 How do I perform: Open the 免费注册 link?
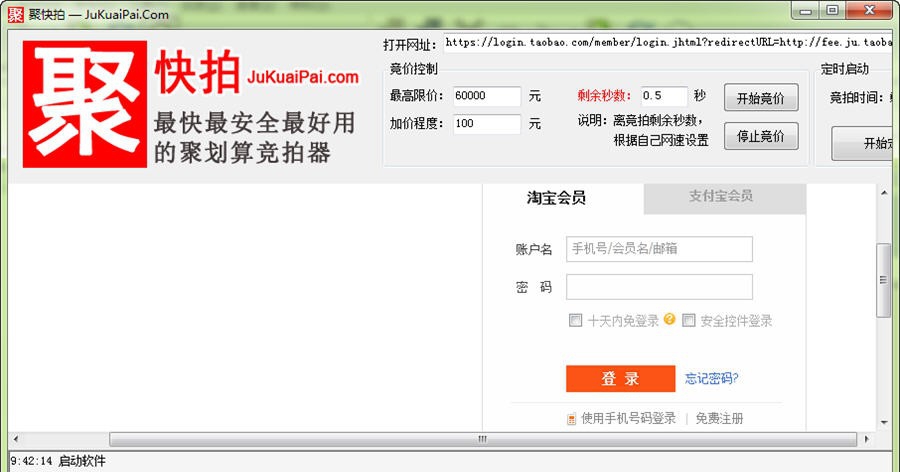(x=719, y=419)
